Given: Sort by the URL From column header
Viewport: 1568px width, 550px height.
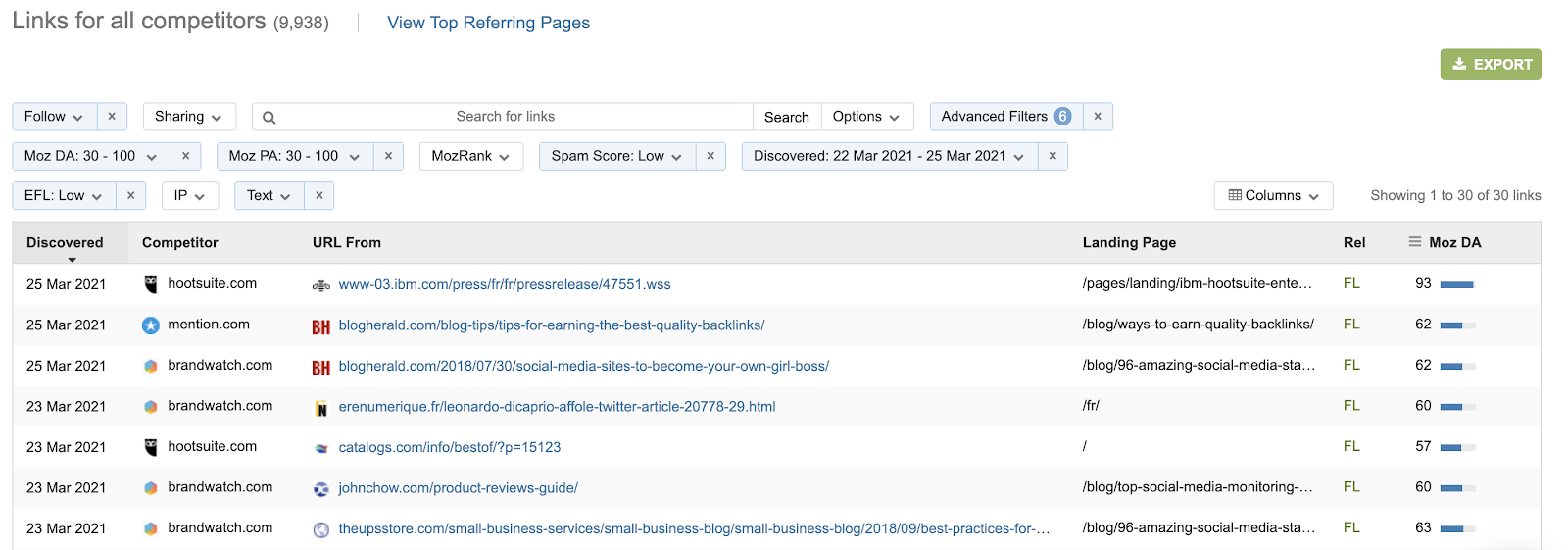Looking at the screenshot, I should tap(347, 242).
